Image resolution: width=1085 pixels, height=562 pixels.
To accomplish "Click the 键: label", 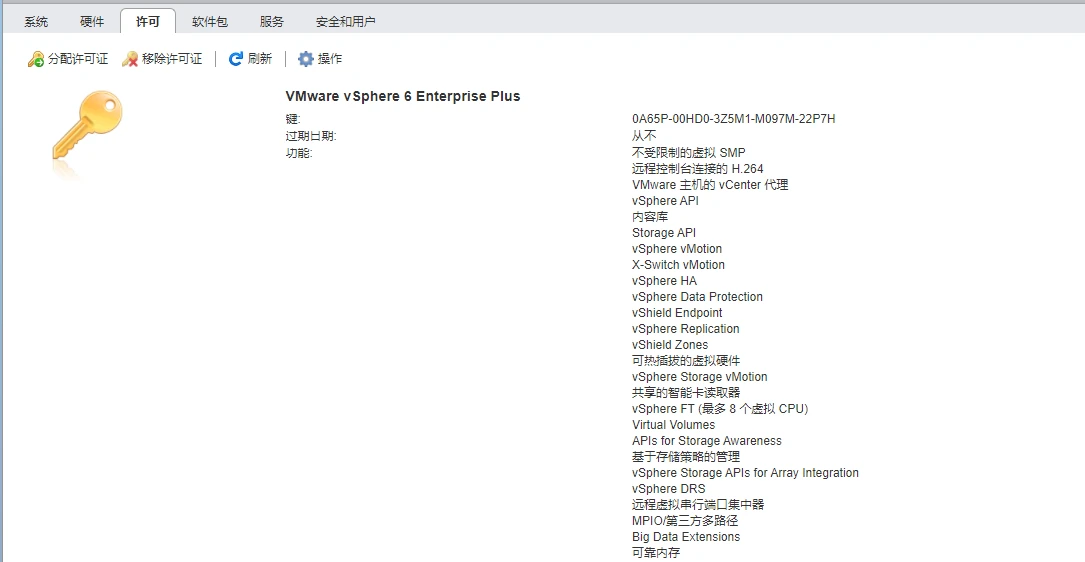I will tap(293, 119).
